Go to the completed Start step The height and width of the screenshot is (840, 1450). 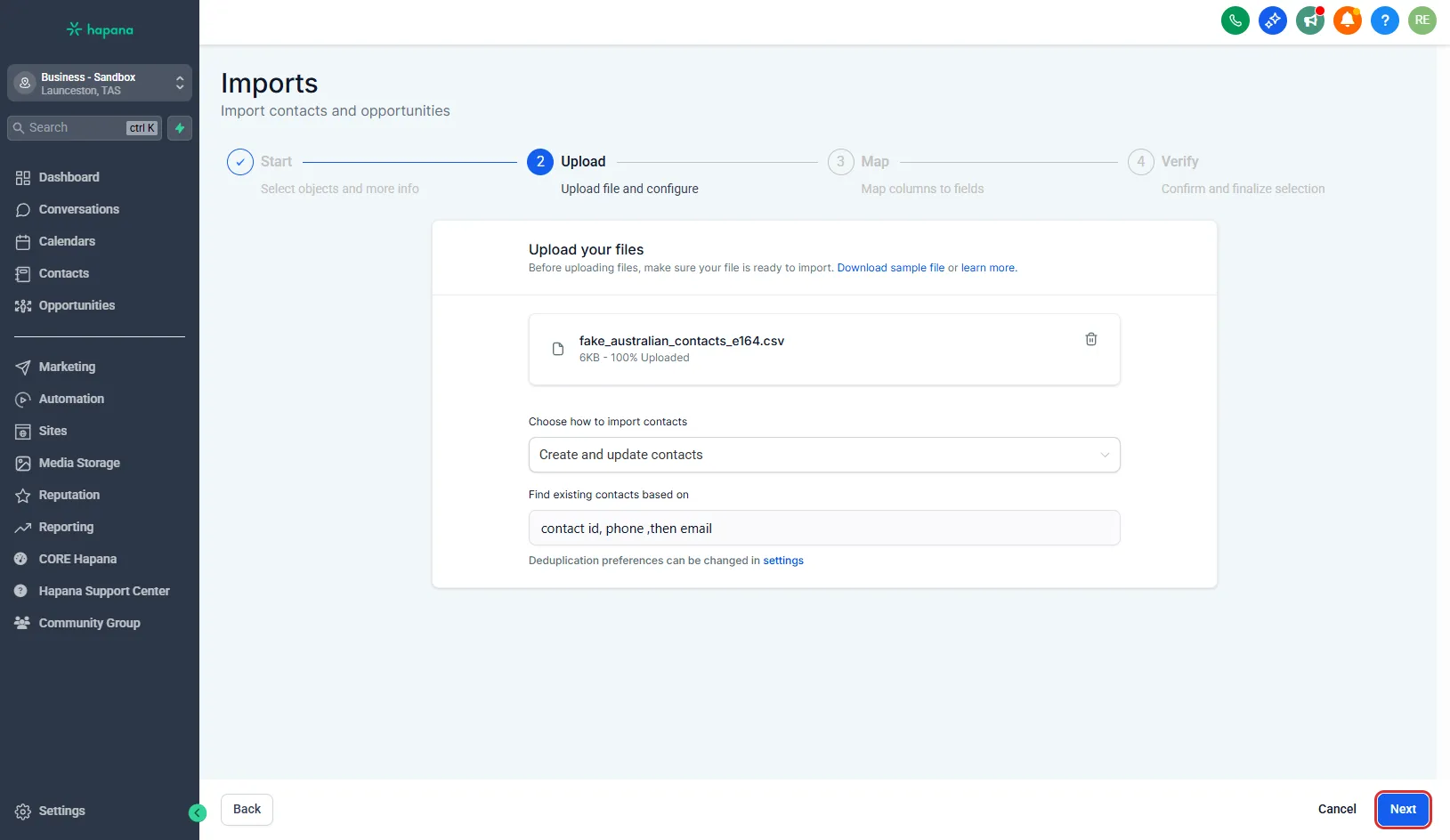tap(240, 162)
